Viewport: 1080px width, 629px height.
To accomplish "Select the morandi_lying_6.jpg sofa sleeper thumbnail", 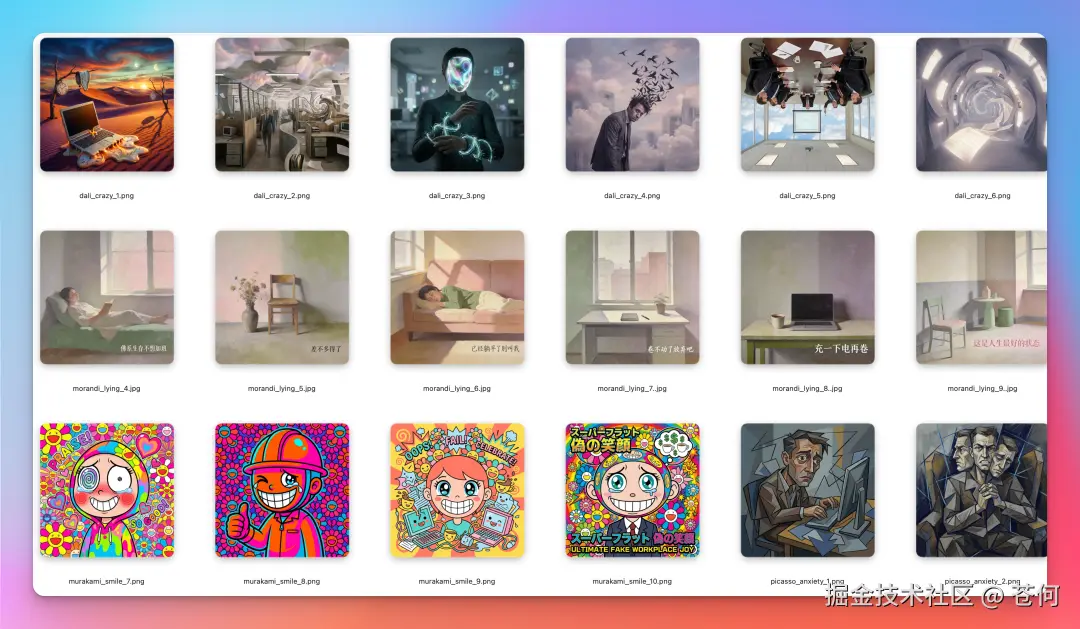I will pos(457,297).
